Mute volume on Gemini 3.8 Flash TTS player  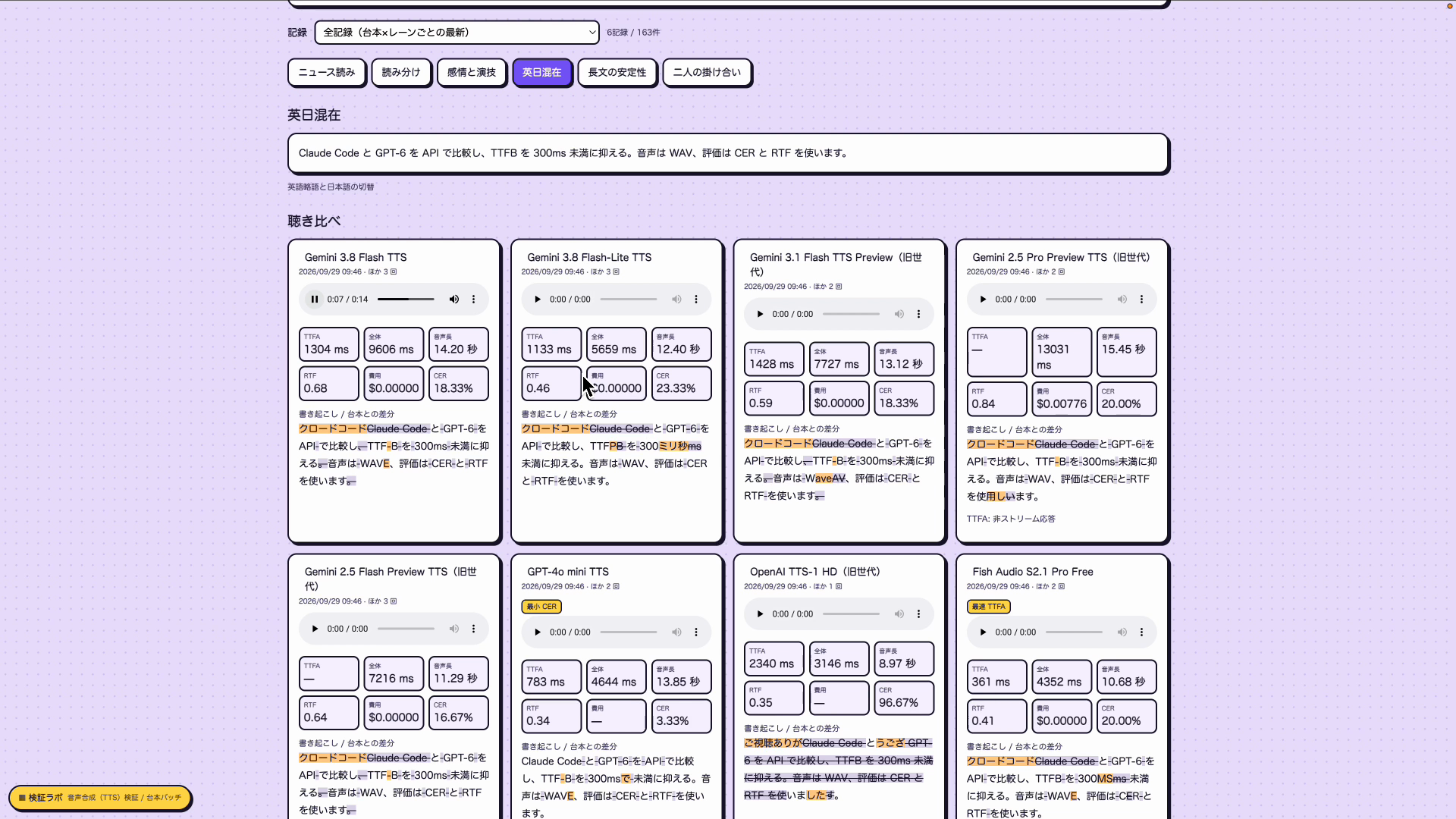point(453,300)
